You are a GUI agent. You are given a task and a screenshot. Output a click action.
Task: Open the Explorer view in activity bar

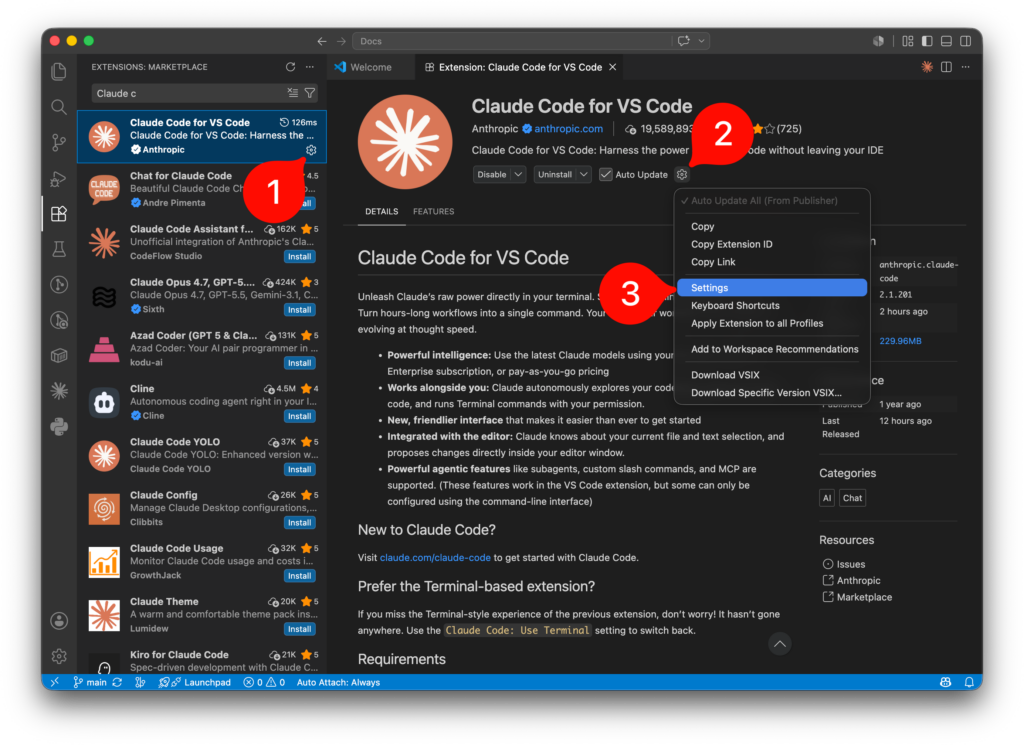click(x=59, y=71)
